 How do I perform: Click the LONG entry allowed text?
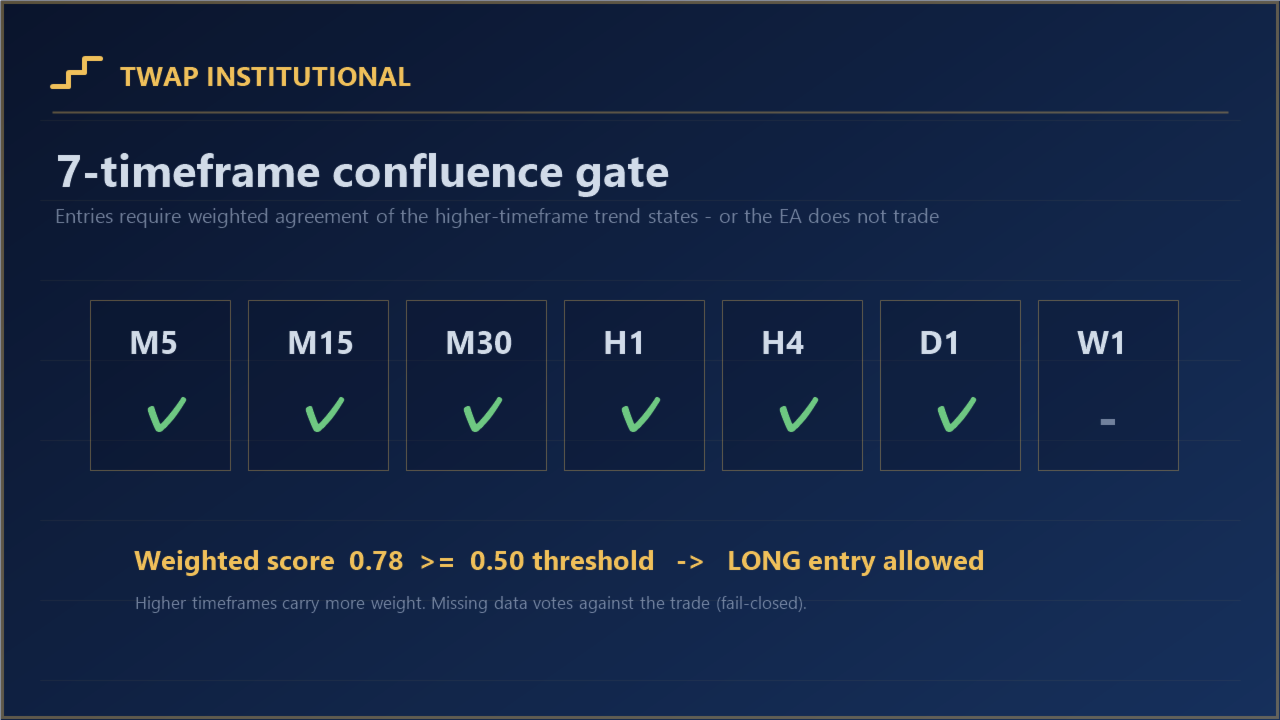pos(856,561)
